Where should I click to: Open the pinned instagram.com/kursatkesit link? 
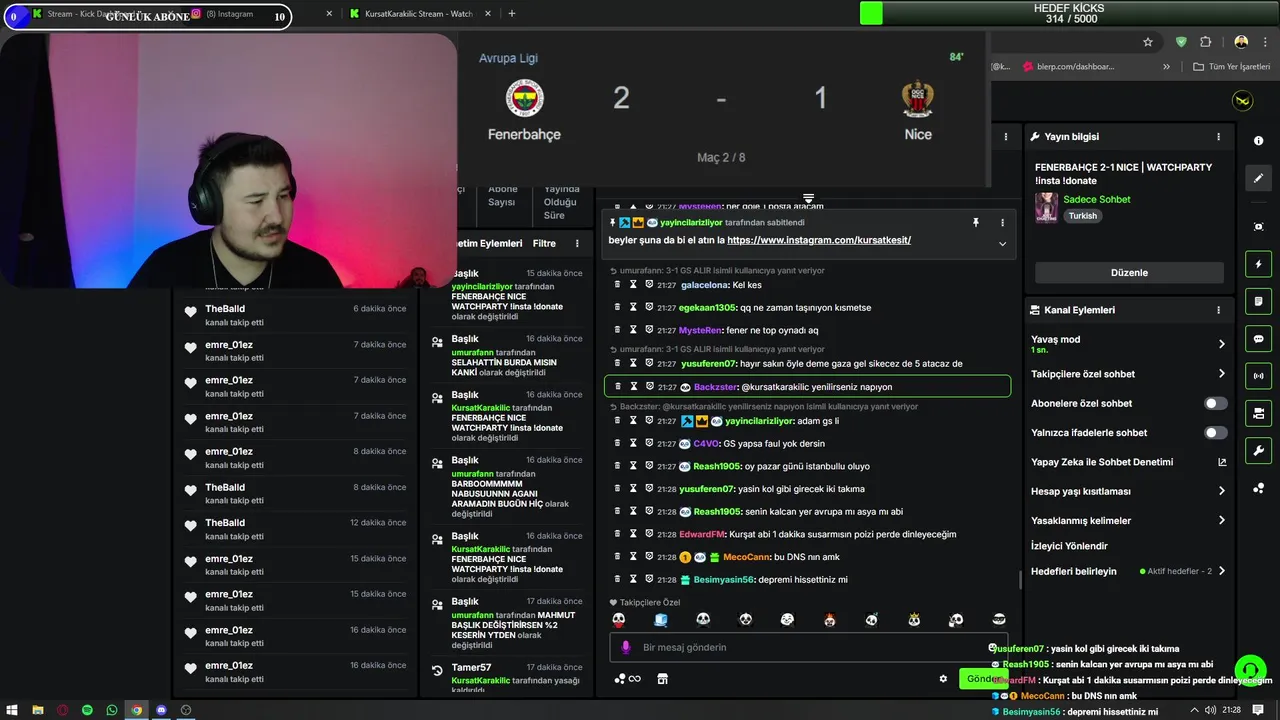pos(819,240)
